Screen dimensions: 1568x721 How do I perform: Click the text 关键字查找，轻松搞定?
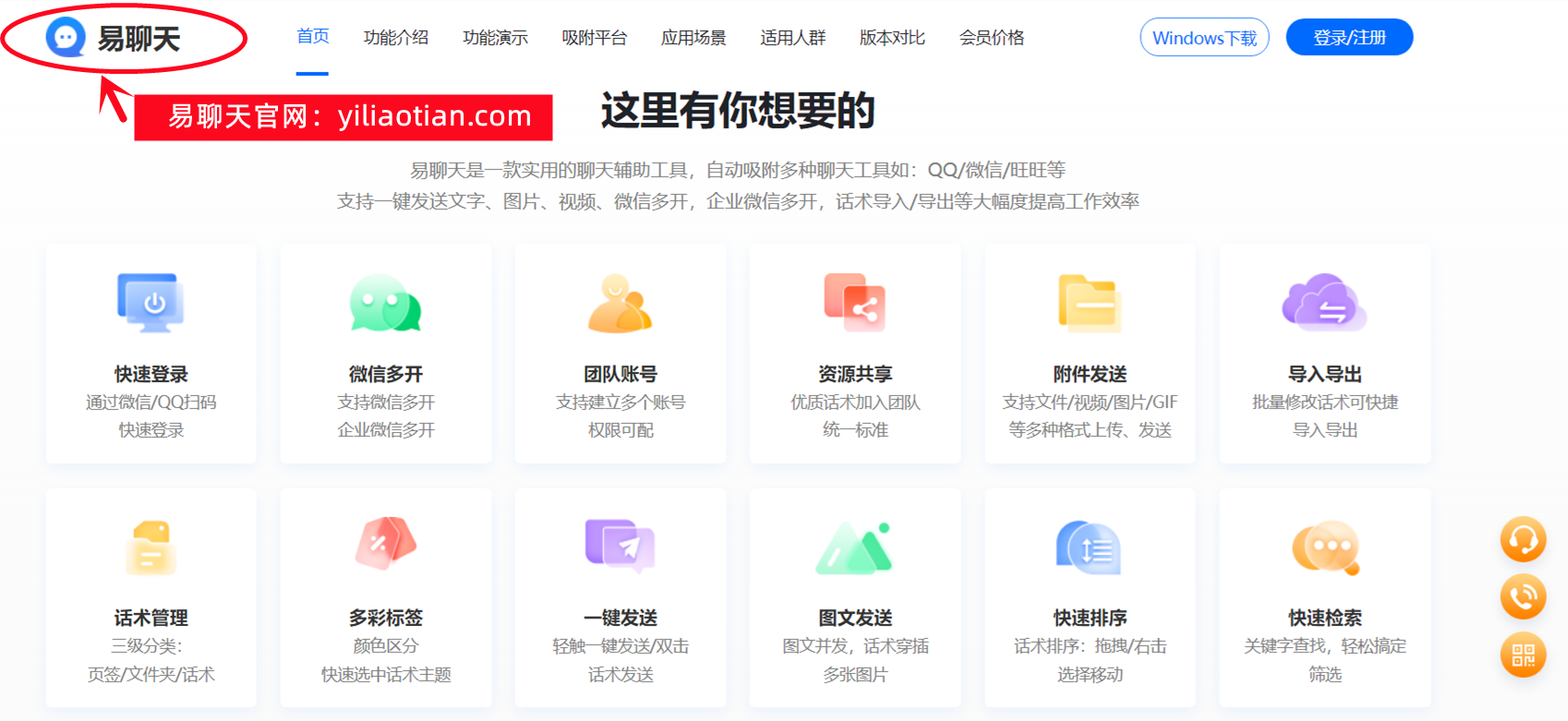tap(1325, 646)
